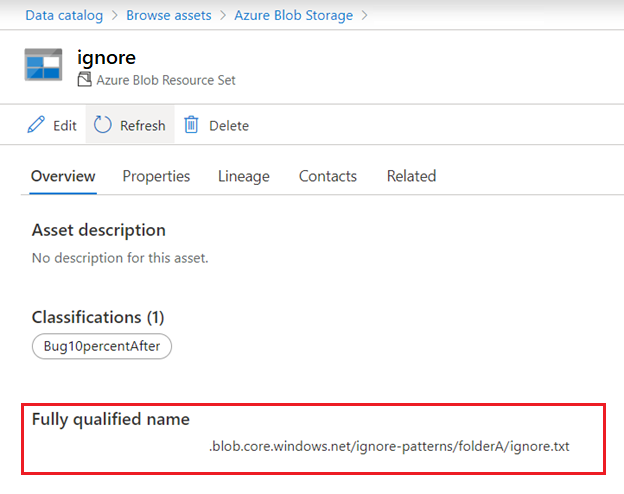Switch to the Properties tab
Viewport: 624px width, 494px height.
(156, 176)
